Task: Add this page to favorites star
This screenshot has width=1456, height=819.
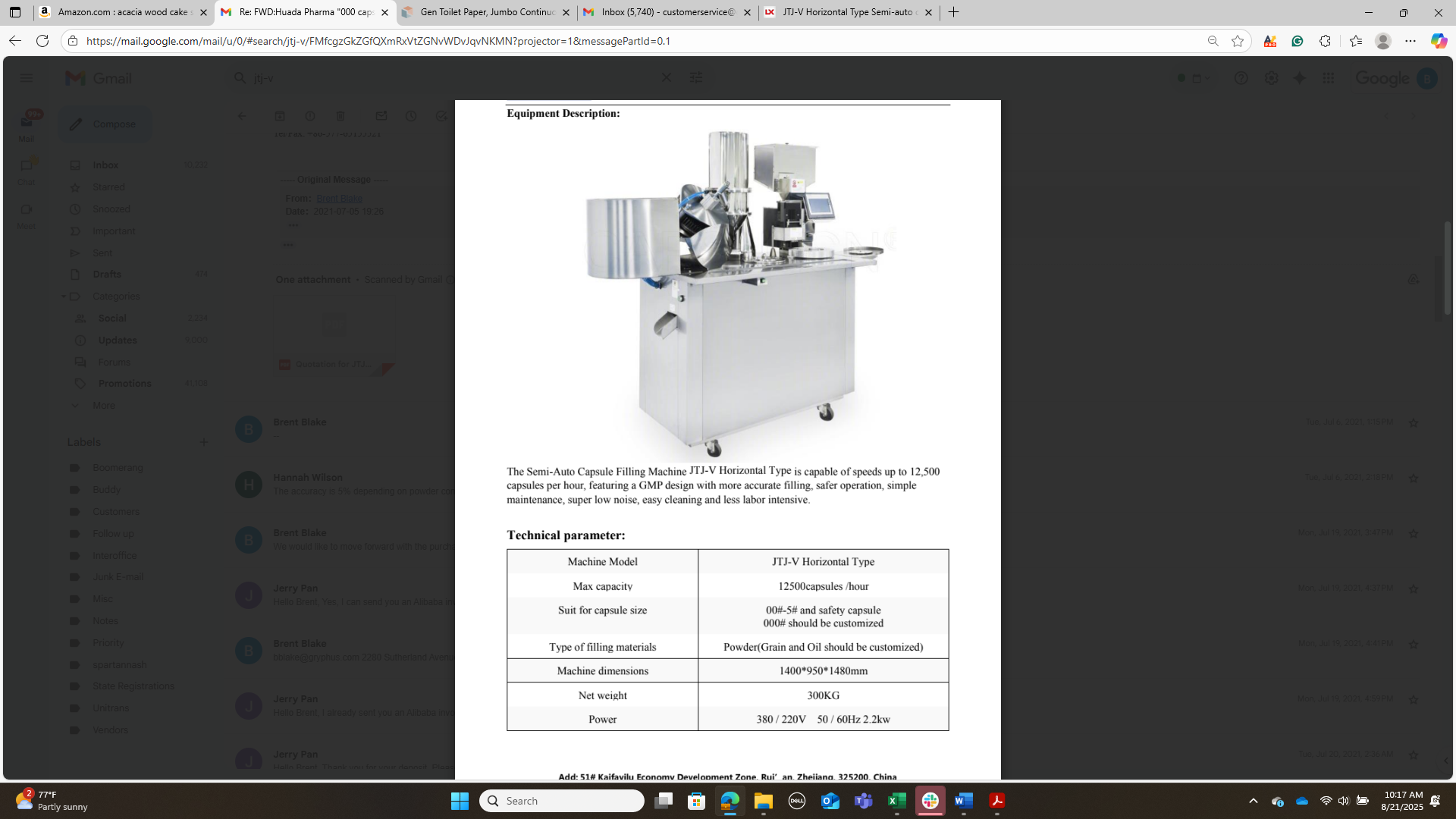Action: coord(1238,41)
